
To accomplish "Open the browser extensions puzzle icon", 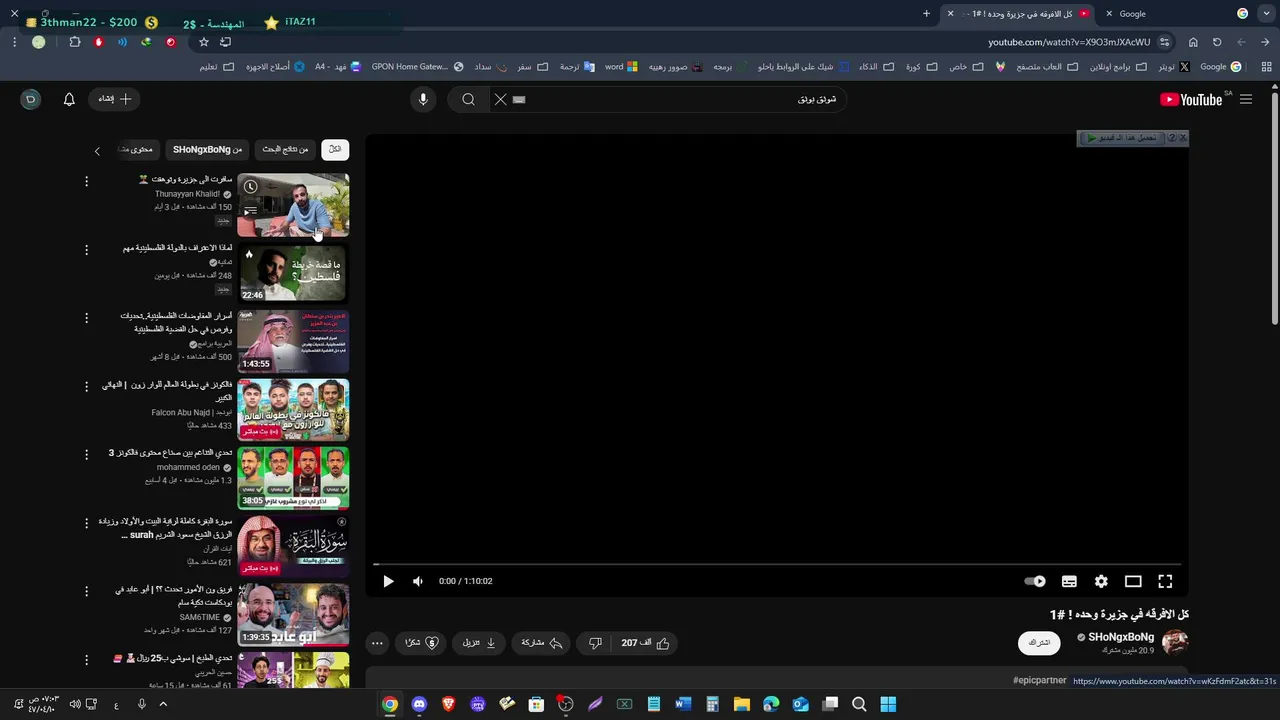I will click(x=75, y=42).
